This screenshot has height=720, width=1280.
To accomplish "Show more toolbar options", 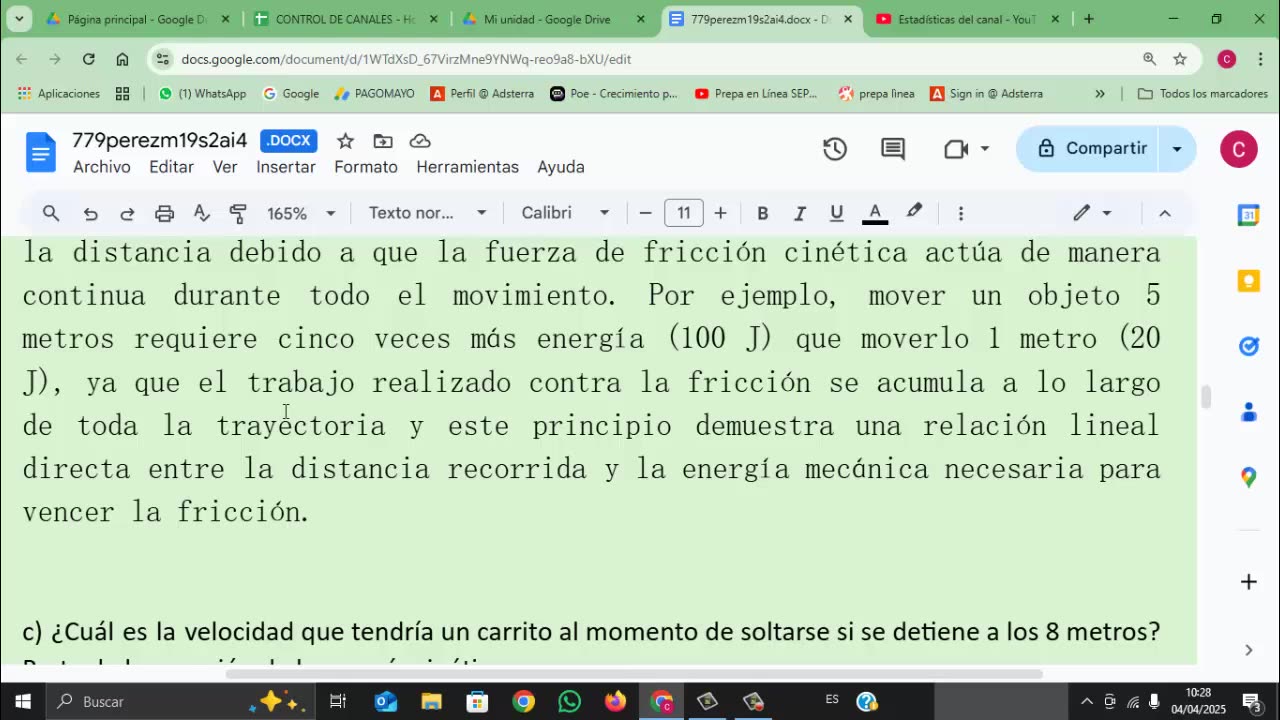I will pos(960,213).
